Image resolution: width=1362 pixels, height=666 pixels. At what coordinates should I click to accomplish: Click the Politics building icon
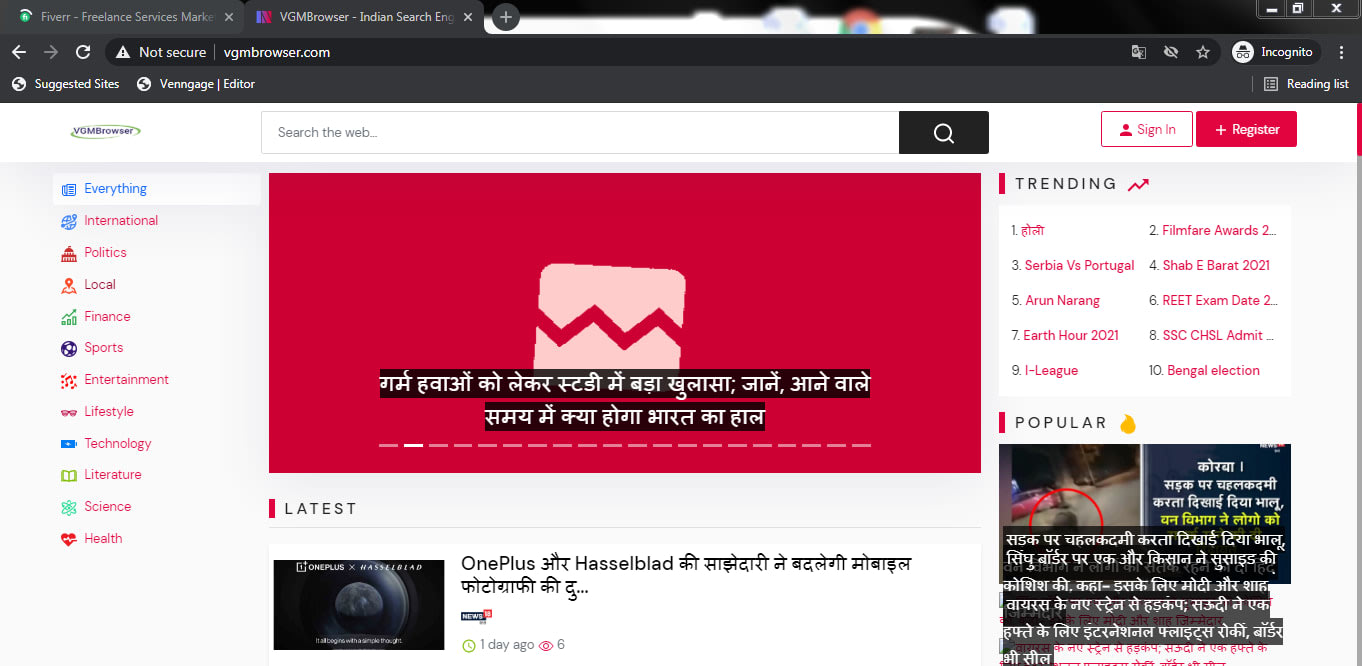(68, 253)
